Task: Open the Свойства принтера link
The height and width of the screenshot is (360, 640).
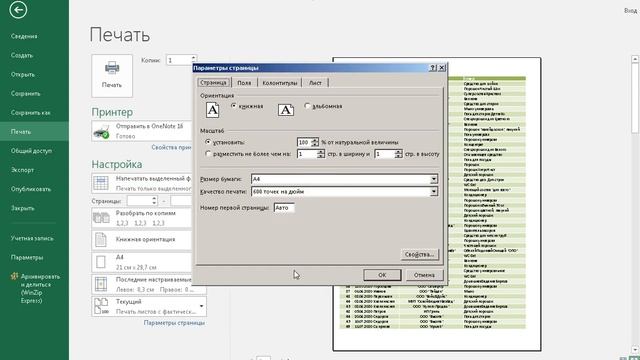Action: (x=171, y=147)
